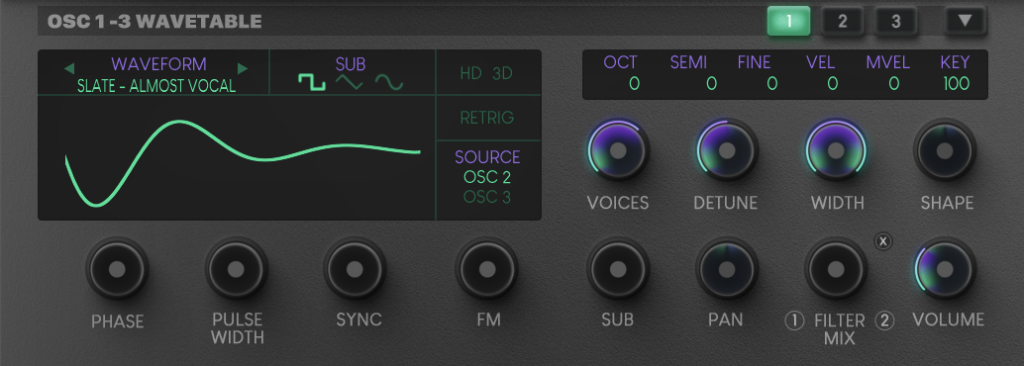Choose OSC 3 as the source
The height and width of the screenshot is (366, 1024).
click(x=487, y=196)
